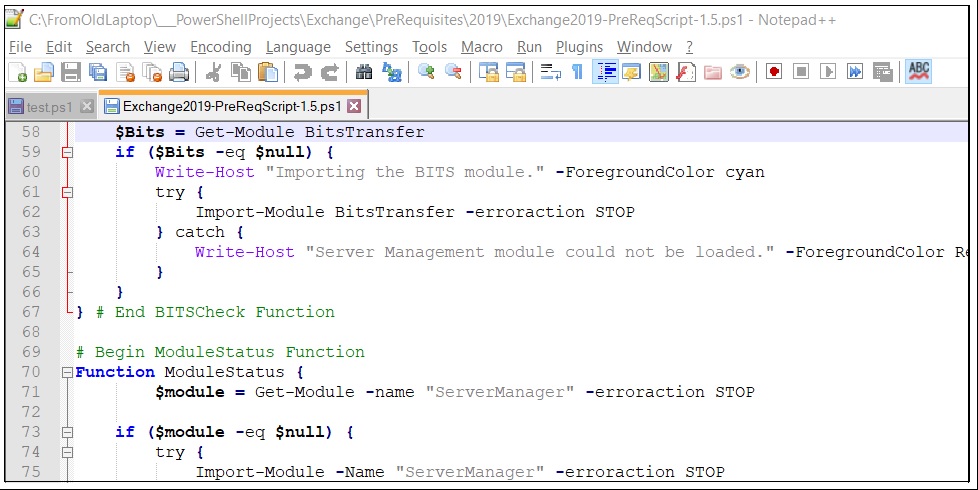Click the Close All toolbar icon
The image size is (978, 490).
tap(152, 72)
